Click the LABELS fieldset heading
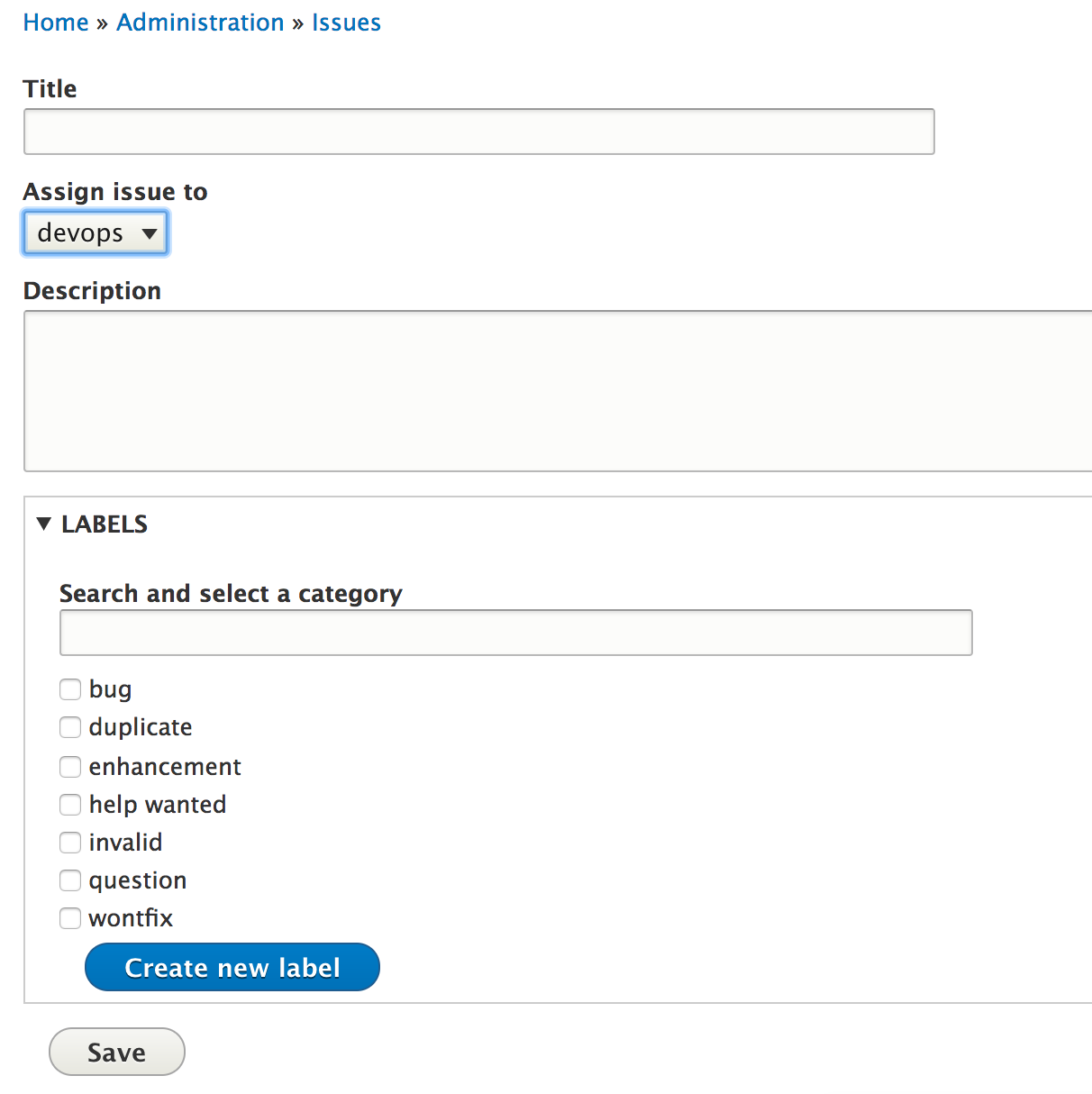 [x=105, y=524]
